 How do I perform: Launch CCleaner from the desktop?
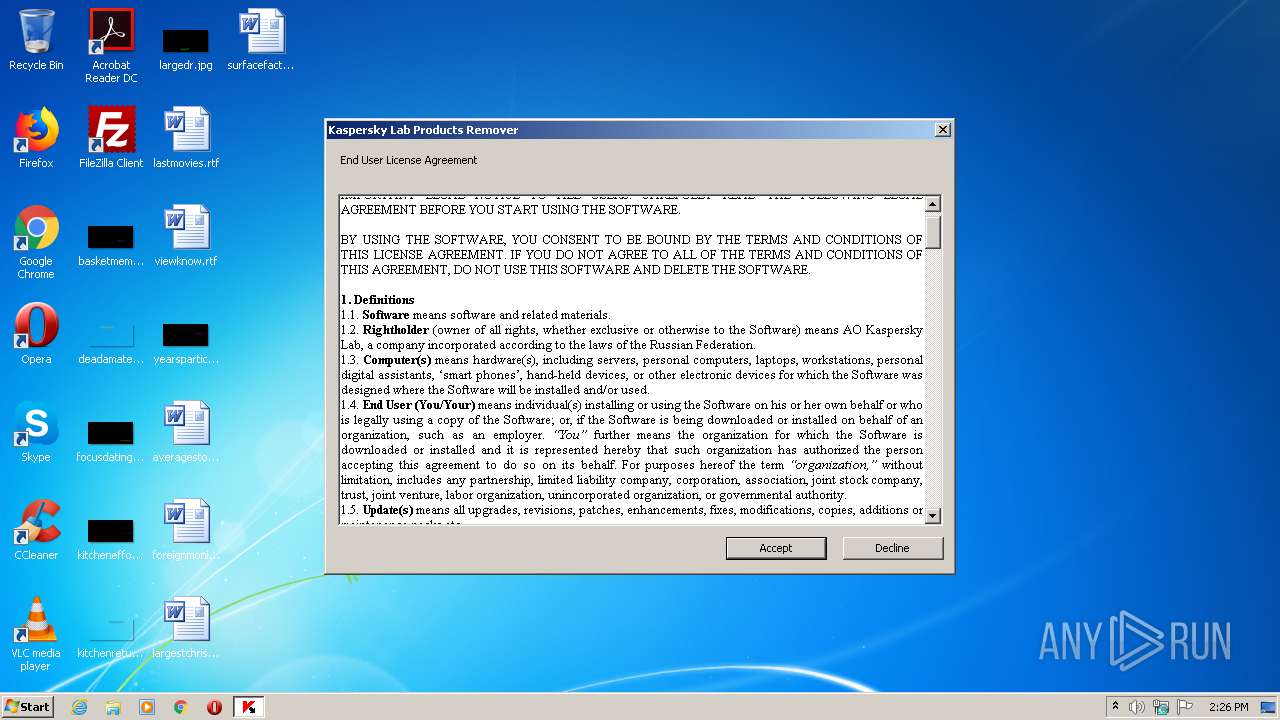36,530
